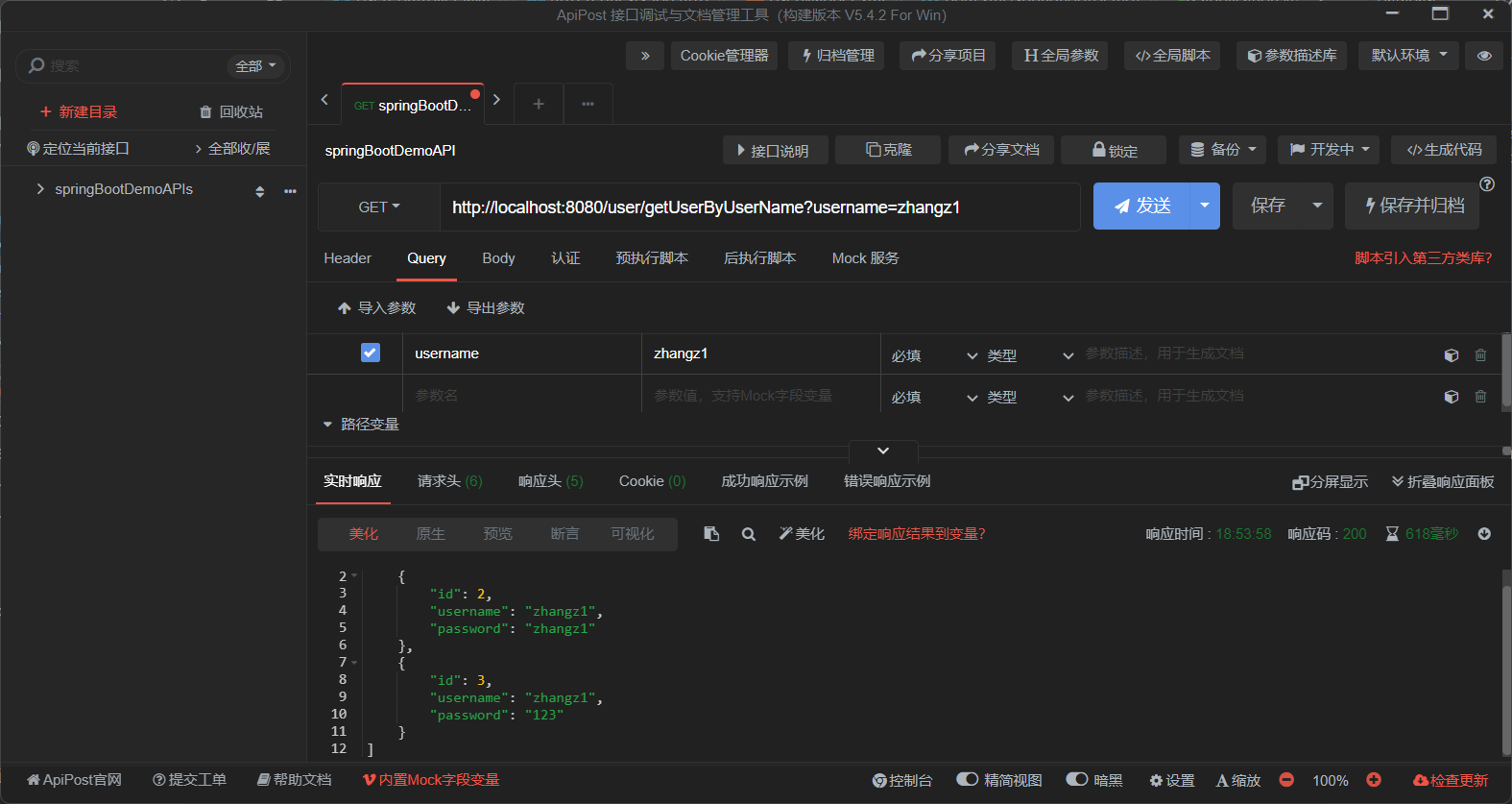Check for updates (检查更新)

1451,780
